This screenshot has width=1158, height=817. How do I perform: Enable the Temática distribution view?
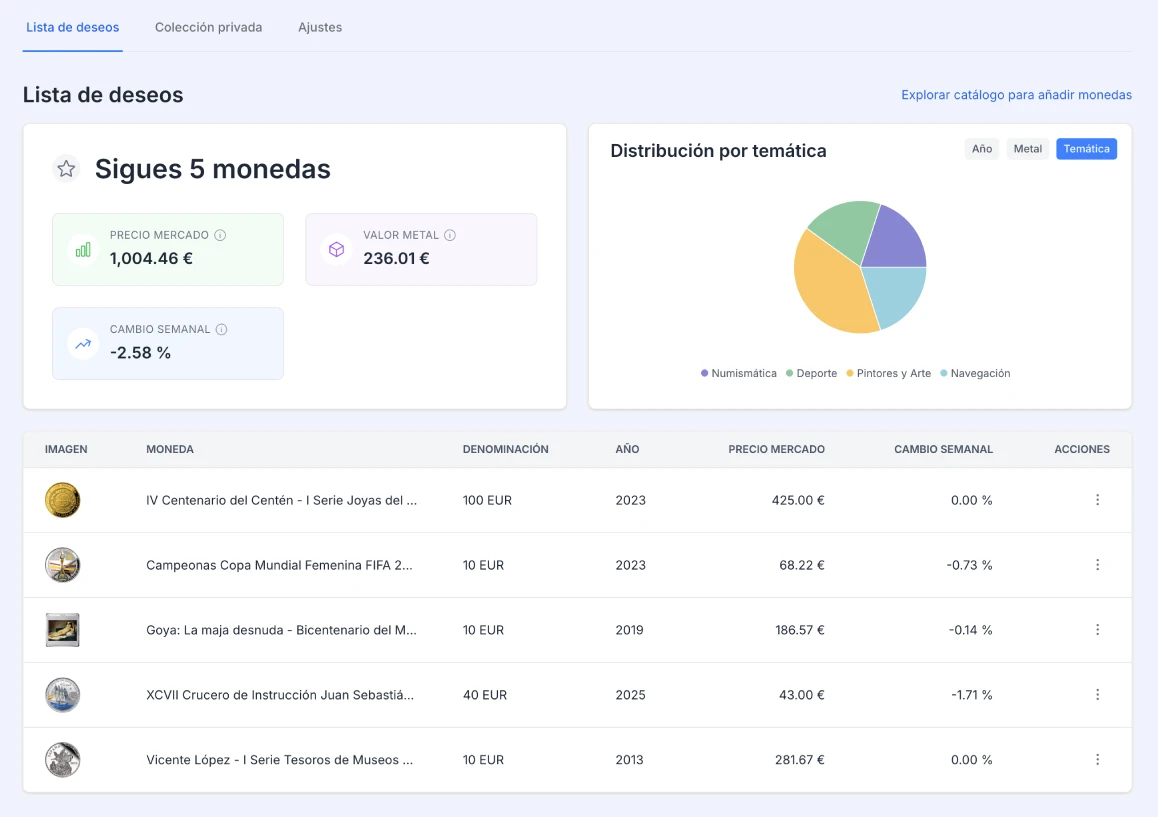[1086, 148]
